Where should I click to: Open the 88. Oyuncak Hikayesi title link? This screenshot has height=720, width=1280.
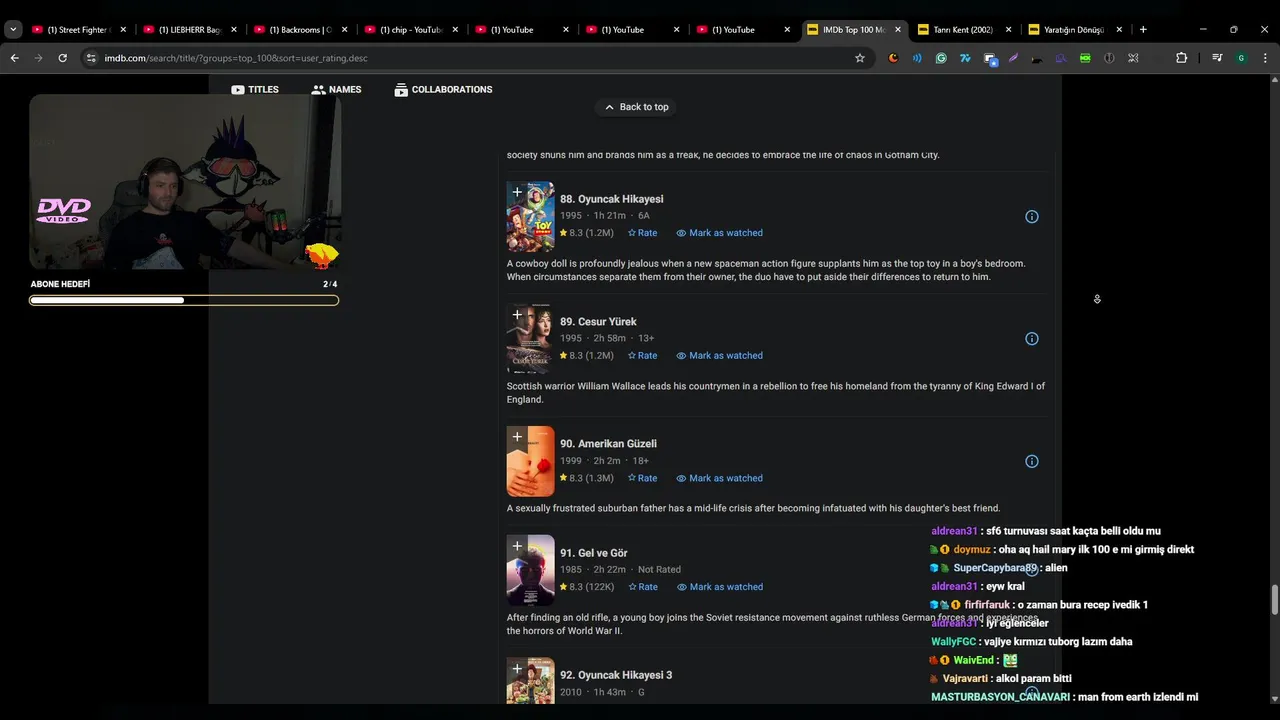pos(612,199)
